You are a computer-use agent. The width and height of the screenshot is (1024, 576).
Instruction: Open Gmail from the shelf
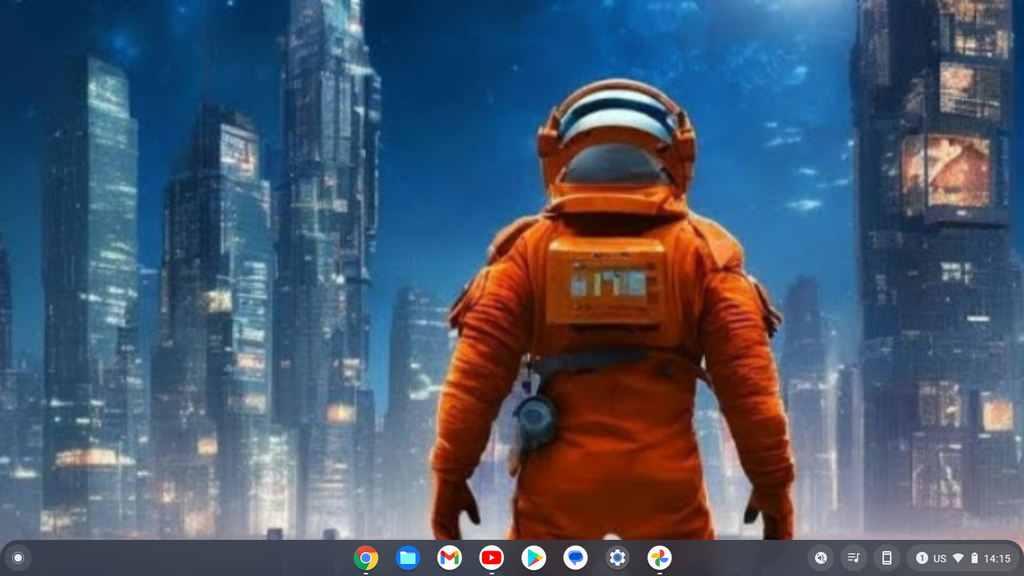click(x=449, y=558)
